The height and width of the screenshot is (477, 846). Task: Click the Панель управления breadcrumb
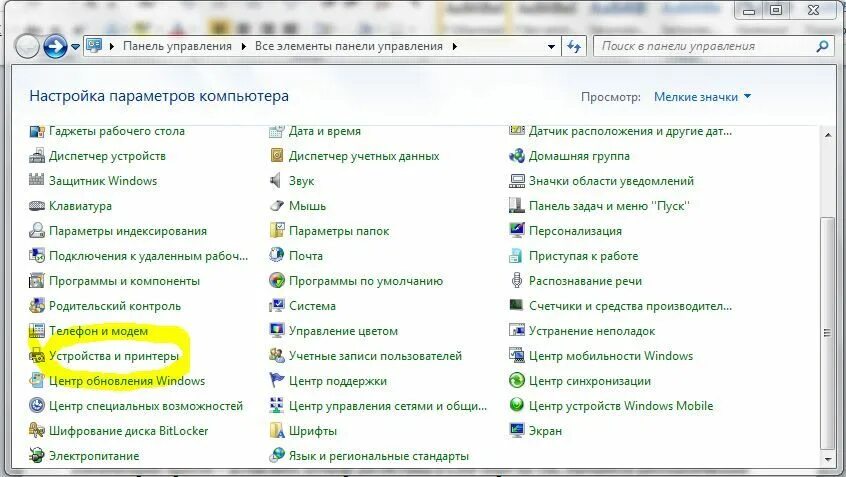pyautogui.click(x=177, y=46)
